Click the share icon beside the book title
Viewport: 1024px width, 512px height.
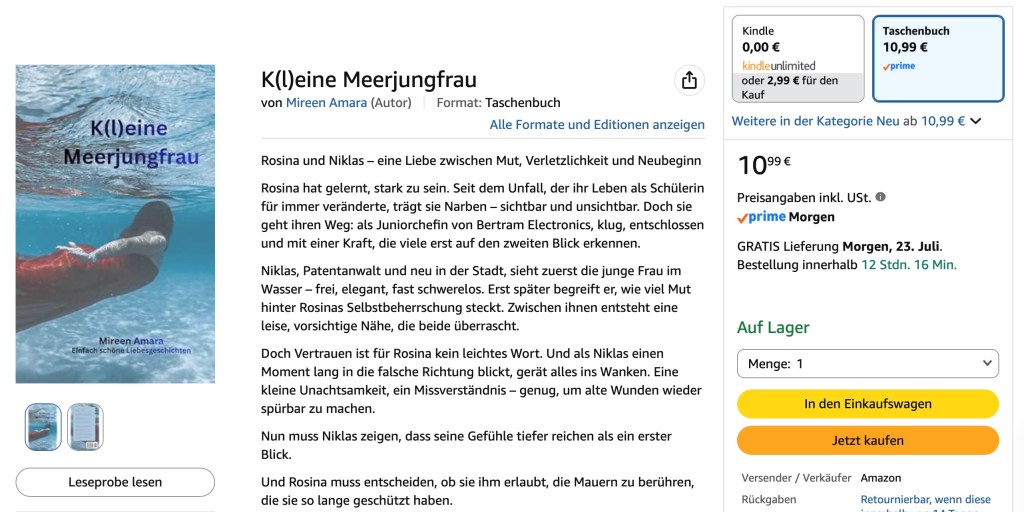click(689, 80)
